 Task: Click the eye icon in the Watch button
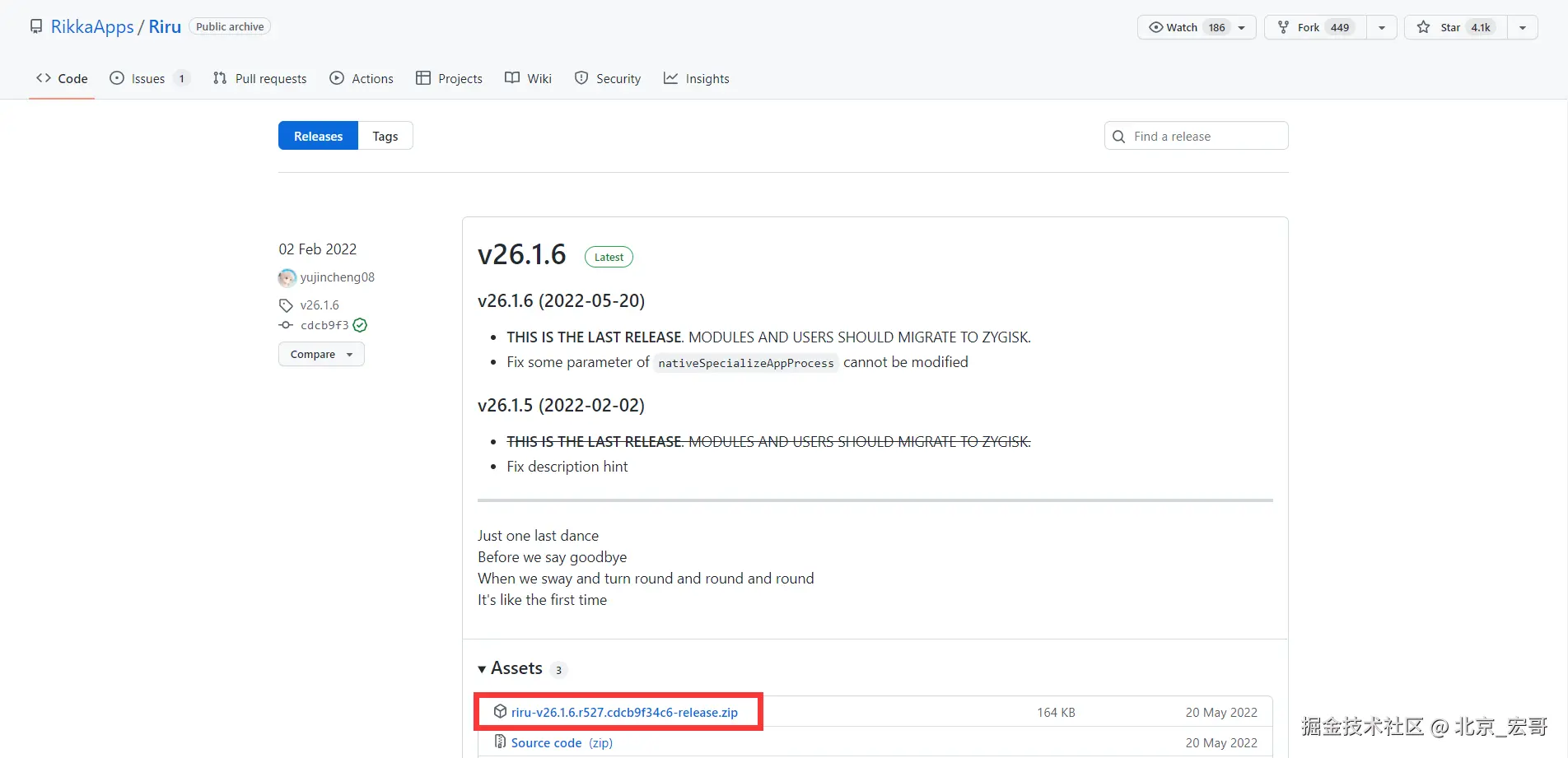pos(1156,27)
